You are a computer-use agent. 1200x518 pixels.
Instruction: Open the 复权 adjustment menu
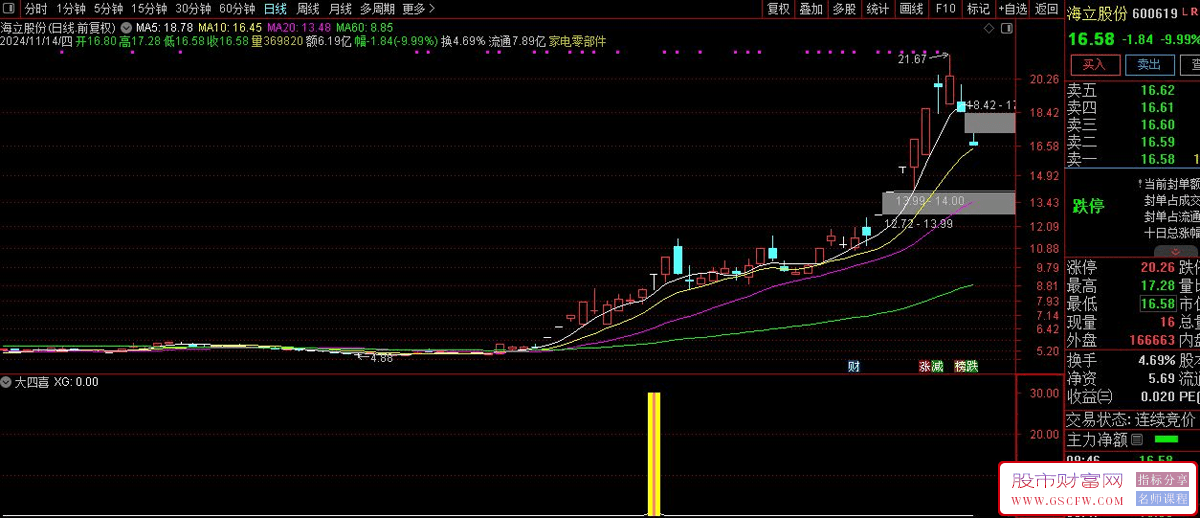pos(778,9)
